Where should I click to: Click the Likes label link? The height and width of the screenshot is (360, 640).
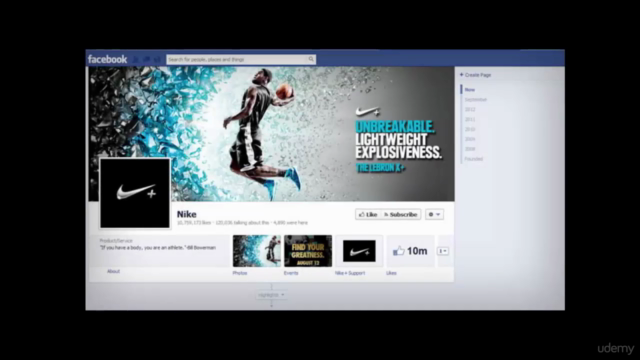point(391,273)
